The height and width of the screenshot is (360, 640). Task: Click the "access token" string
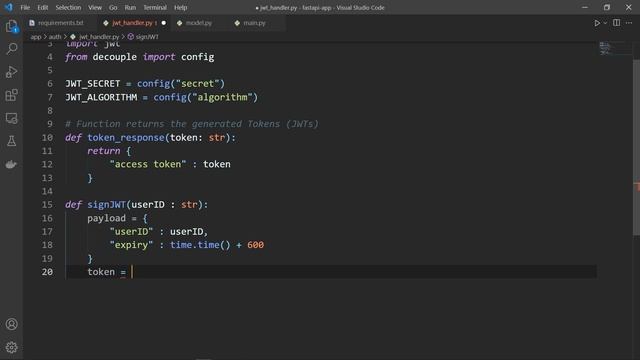148,164
